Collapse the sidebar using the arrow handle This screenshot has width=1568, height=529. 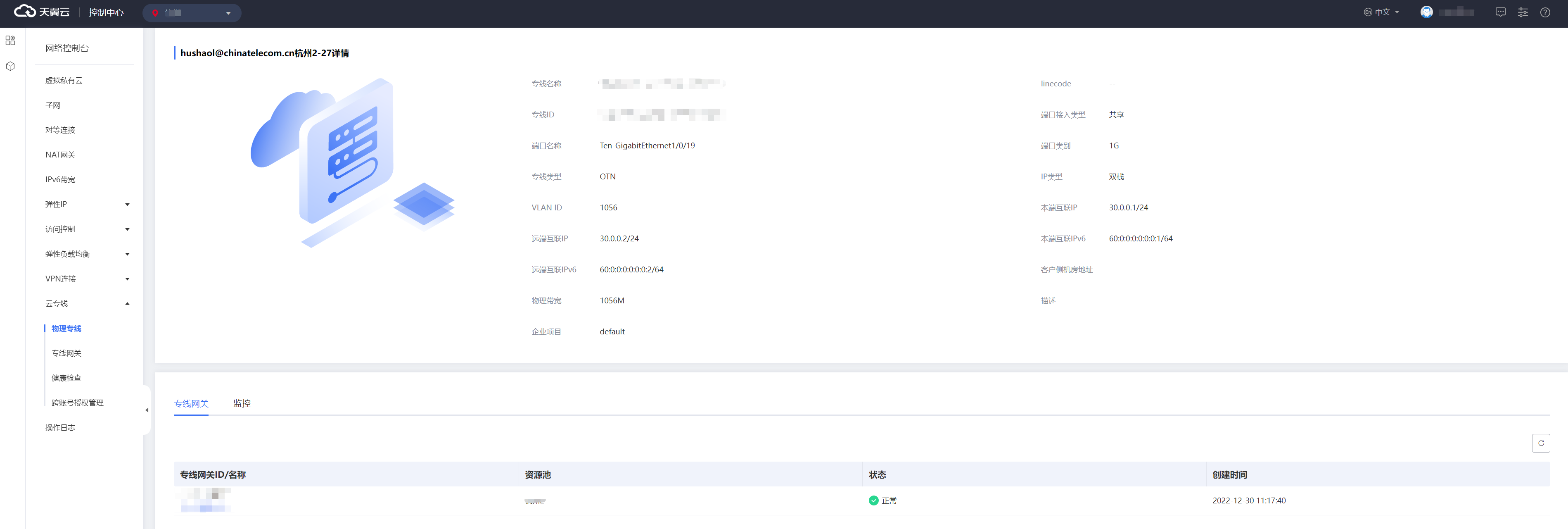coord(147,410)
